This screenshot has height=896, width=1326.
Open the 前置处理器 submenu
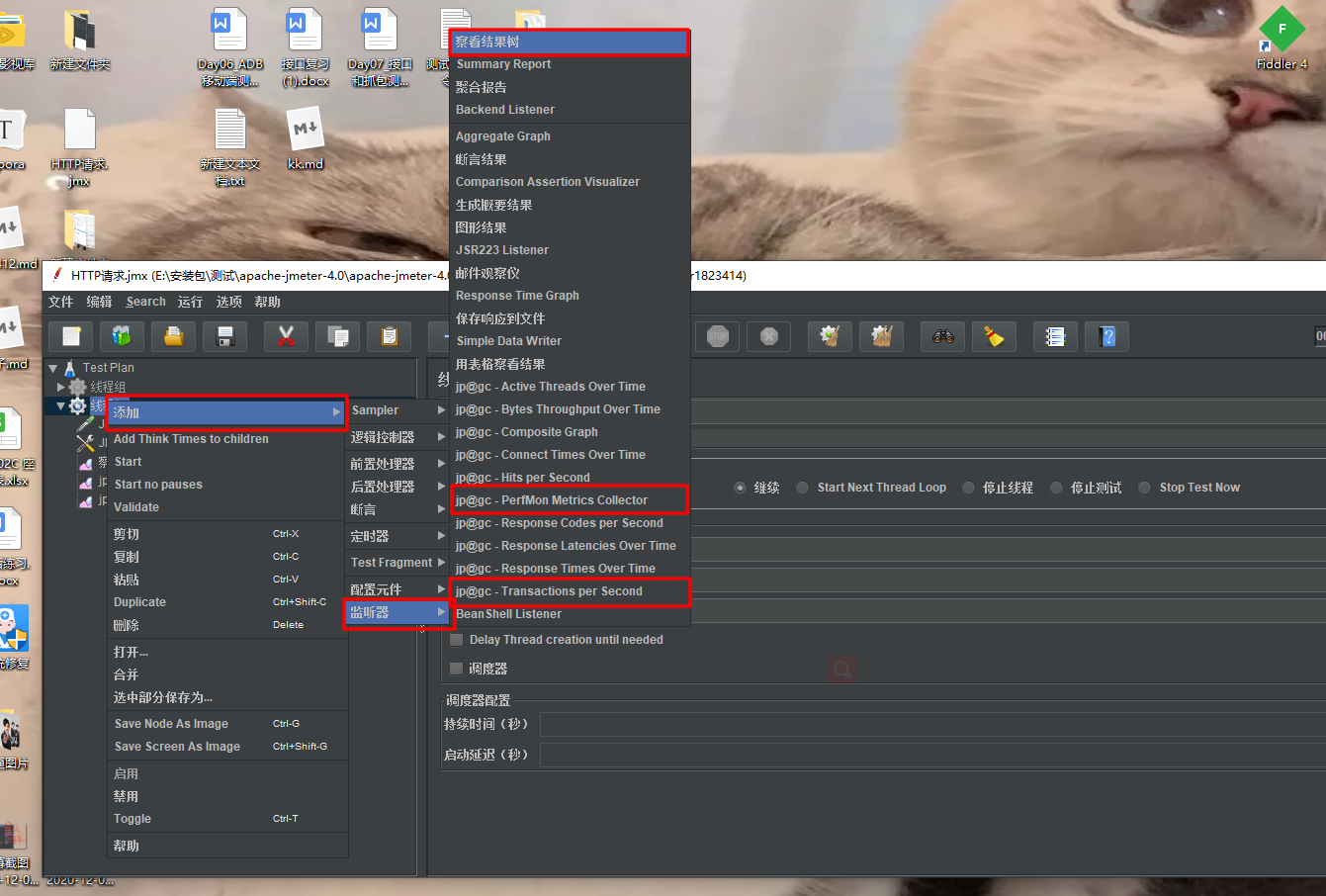click(398, 464)
